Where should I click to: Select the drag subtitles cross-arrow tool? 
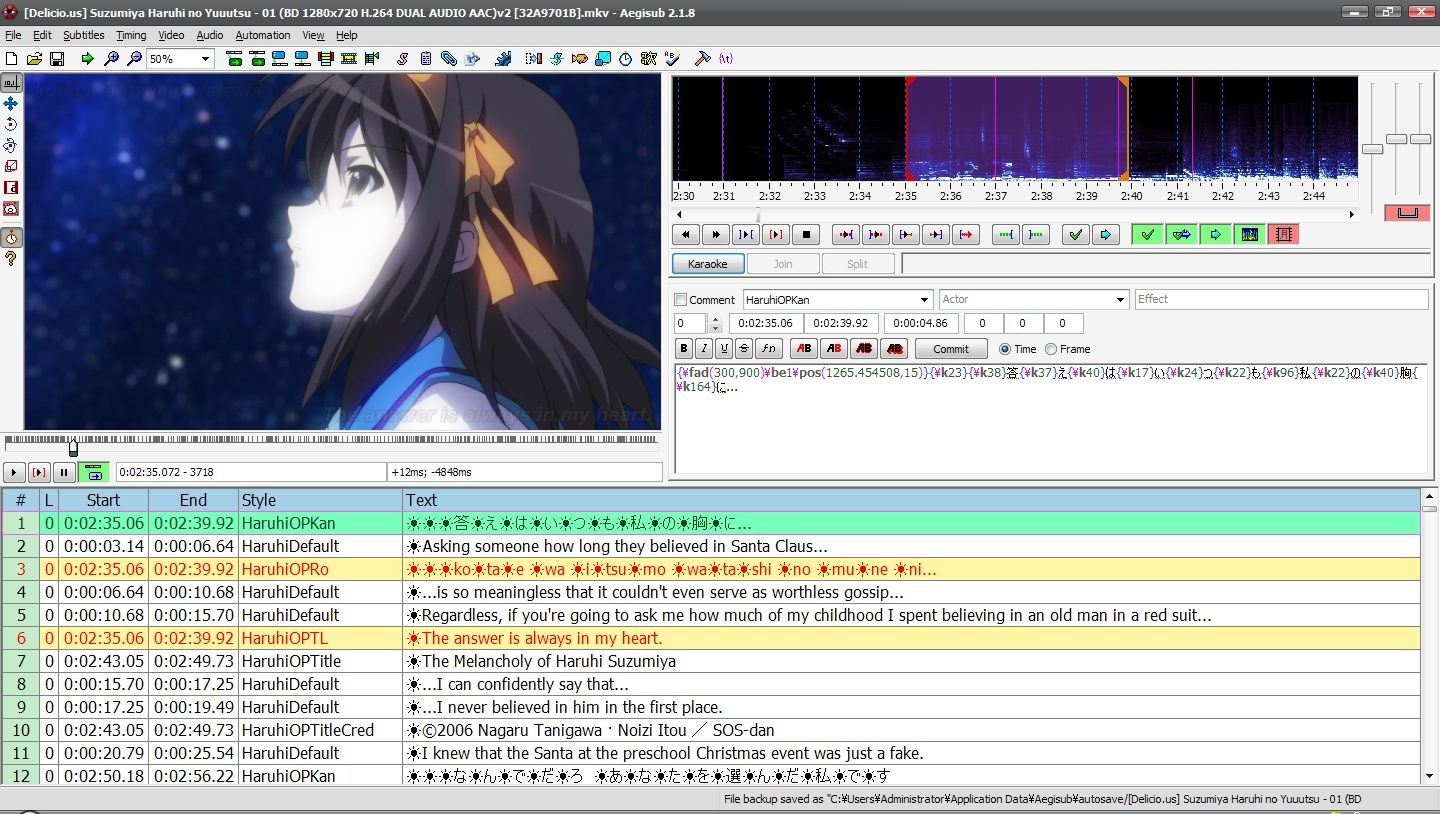coord(11,104)
